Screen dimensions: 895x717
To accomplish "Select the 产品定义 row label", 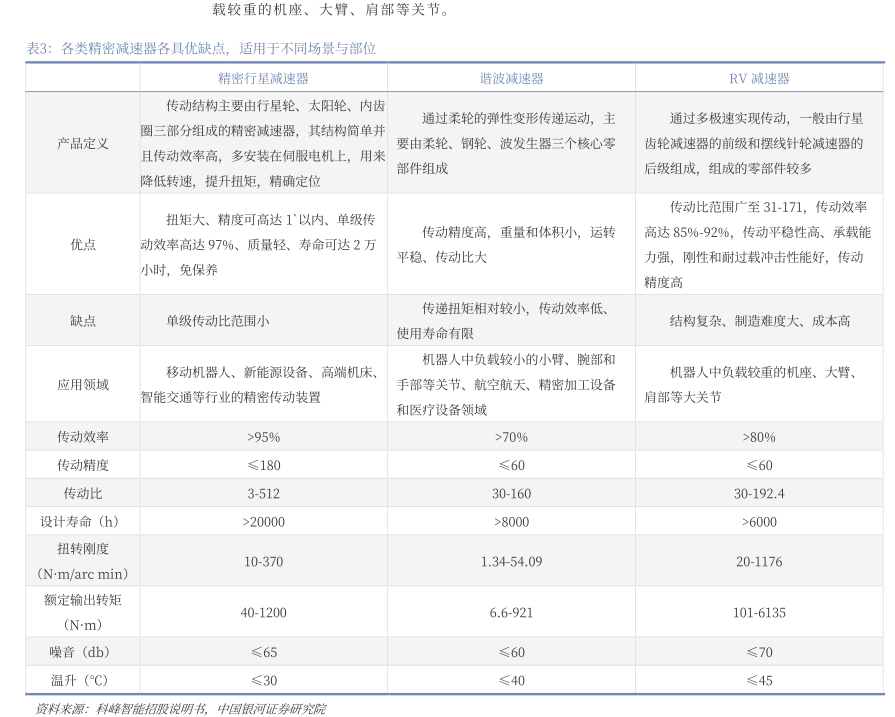I will 83,143.
